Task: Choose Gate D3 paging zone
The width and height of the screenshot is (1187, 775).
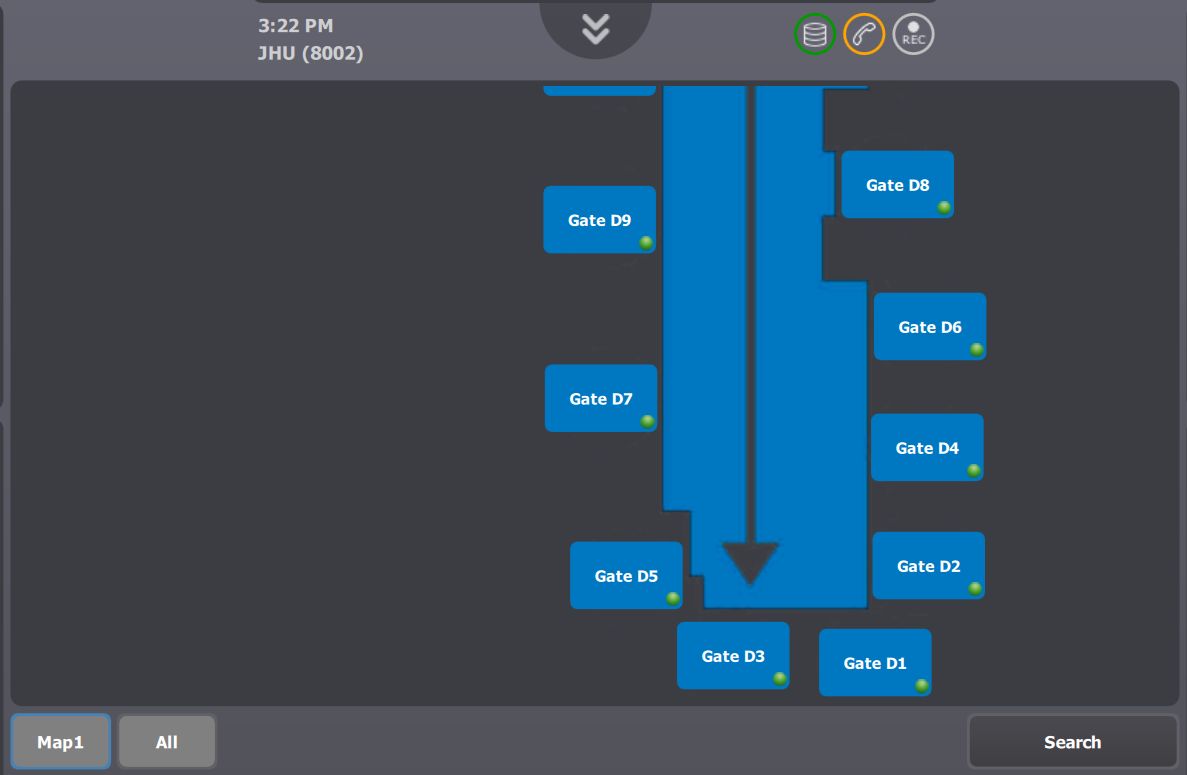Action: (733, 655)
